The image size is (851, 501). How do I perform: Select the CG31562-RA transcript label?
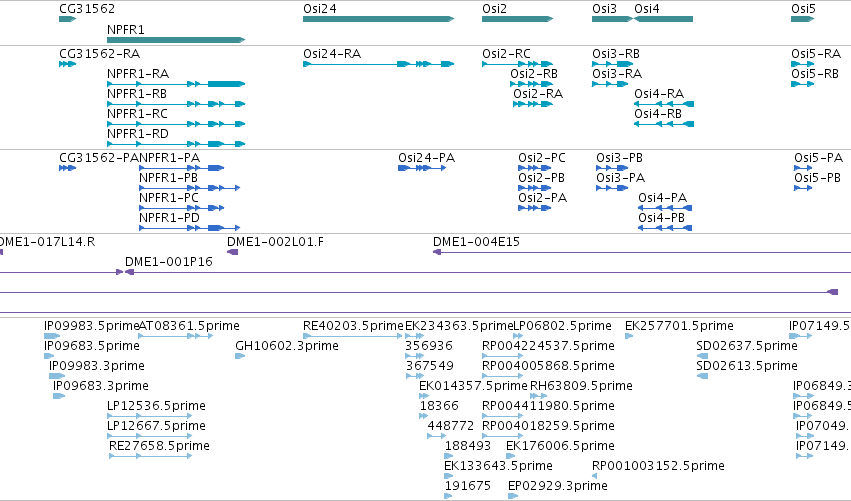[99, 54]
